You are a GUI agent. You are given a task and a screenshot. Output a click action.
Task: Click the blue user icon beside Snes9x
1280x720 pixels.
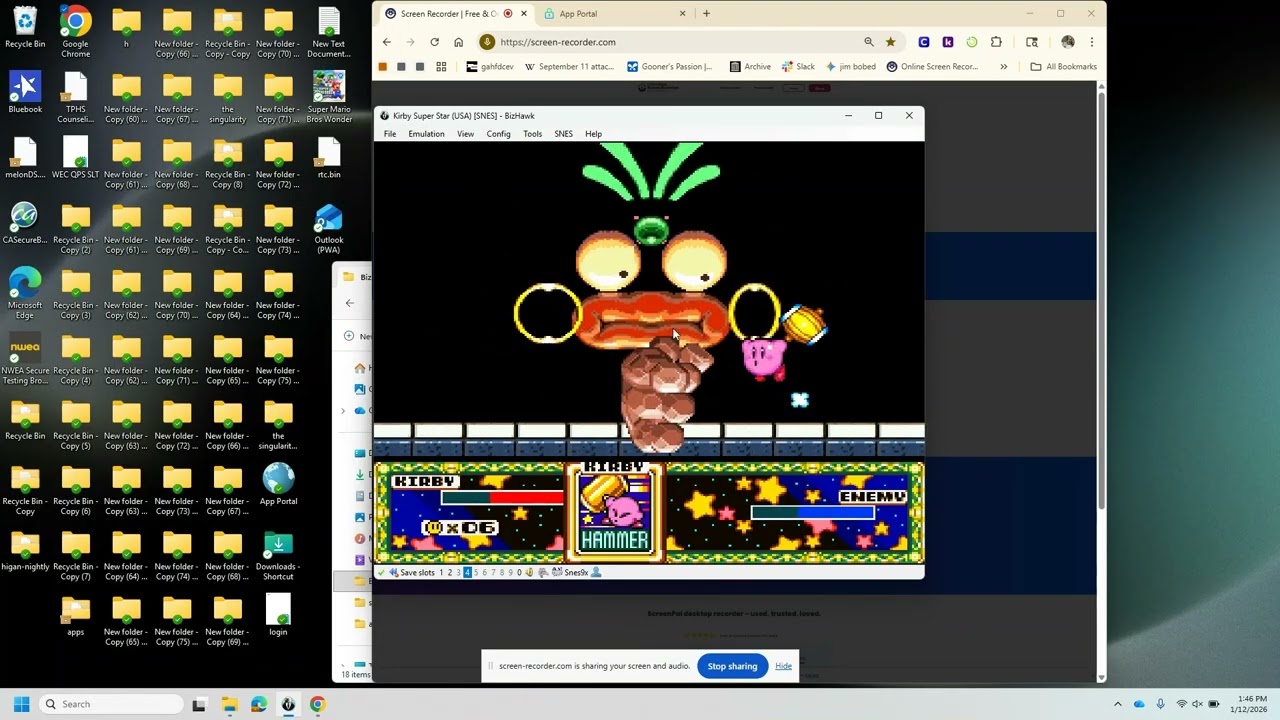tap(596, 573)
